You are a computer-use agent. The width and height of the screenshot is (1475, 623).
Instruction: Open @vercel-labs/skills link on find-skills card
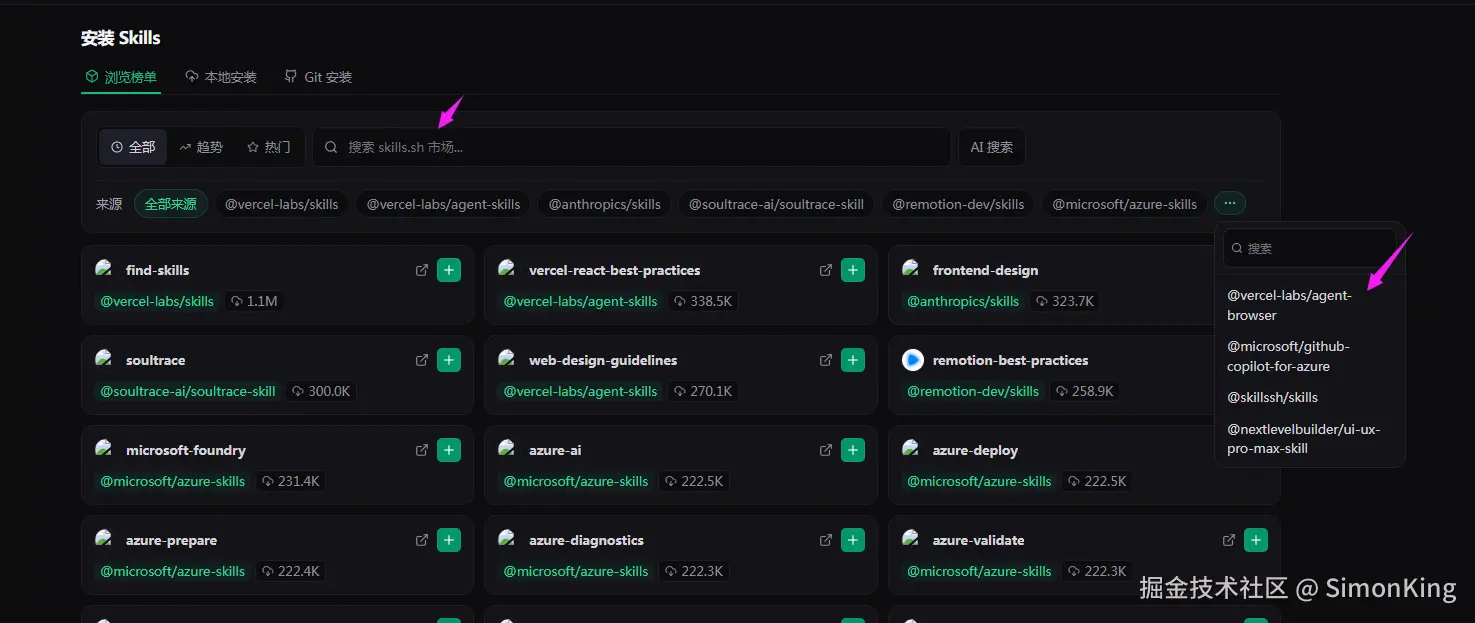[x=157, y=301]
